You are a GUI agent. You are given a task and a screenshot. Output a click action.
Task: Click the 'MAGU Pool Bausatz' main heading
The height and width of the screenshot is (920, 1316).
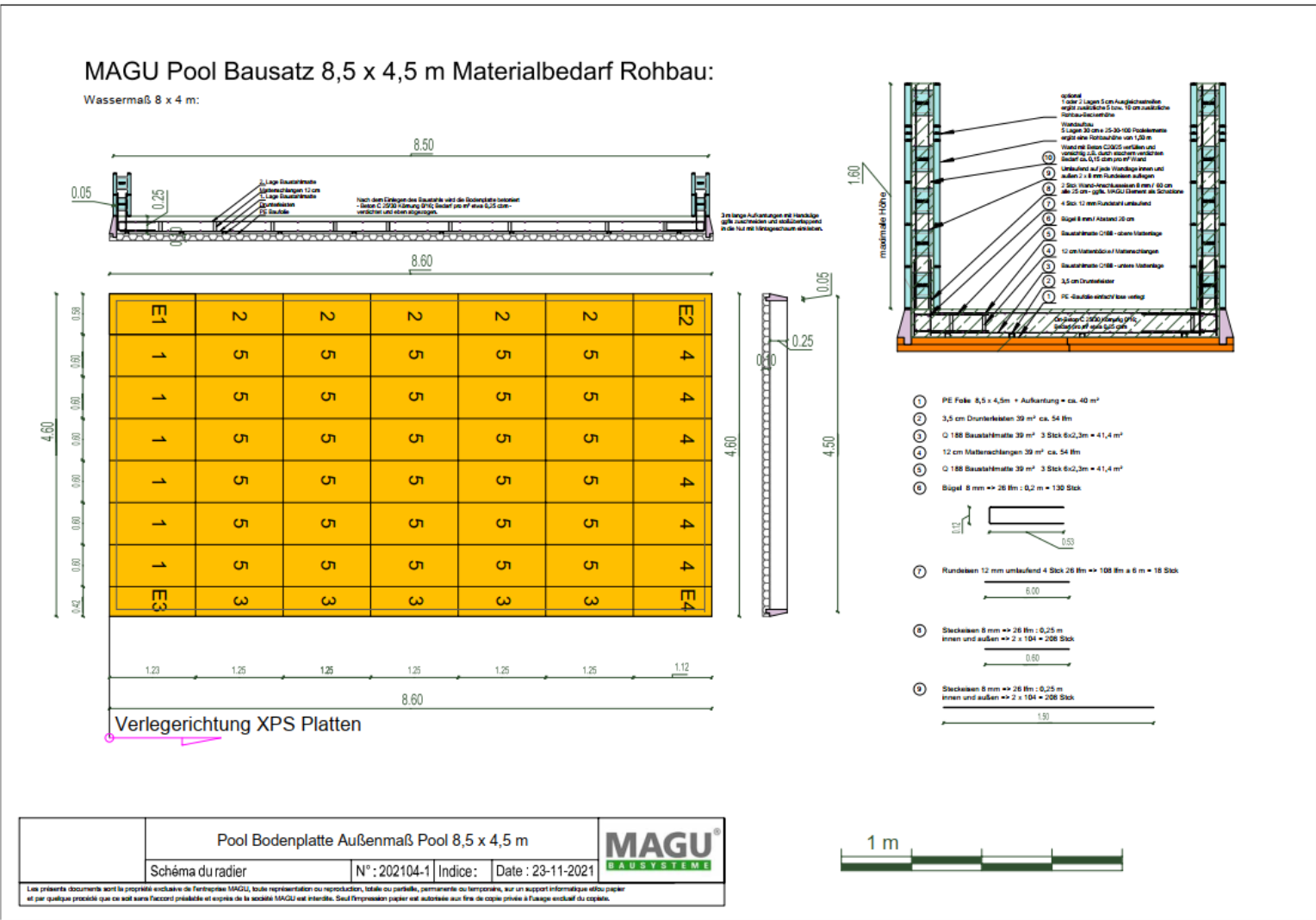(399, 71)
